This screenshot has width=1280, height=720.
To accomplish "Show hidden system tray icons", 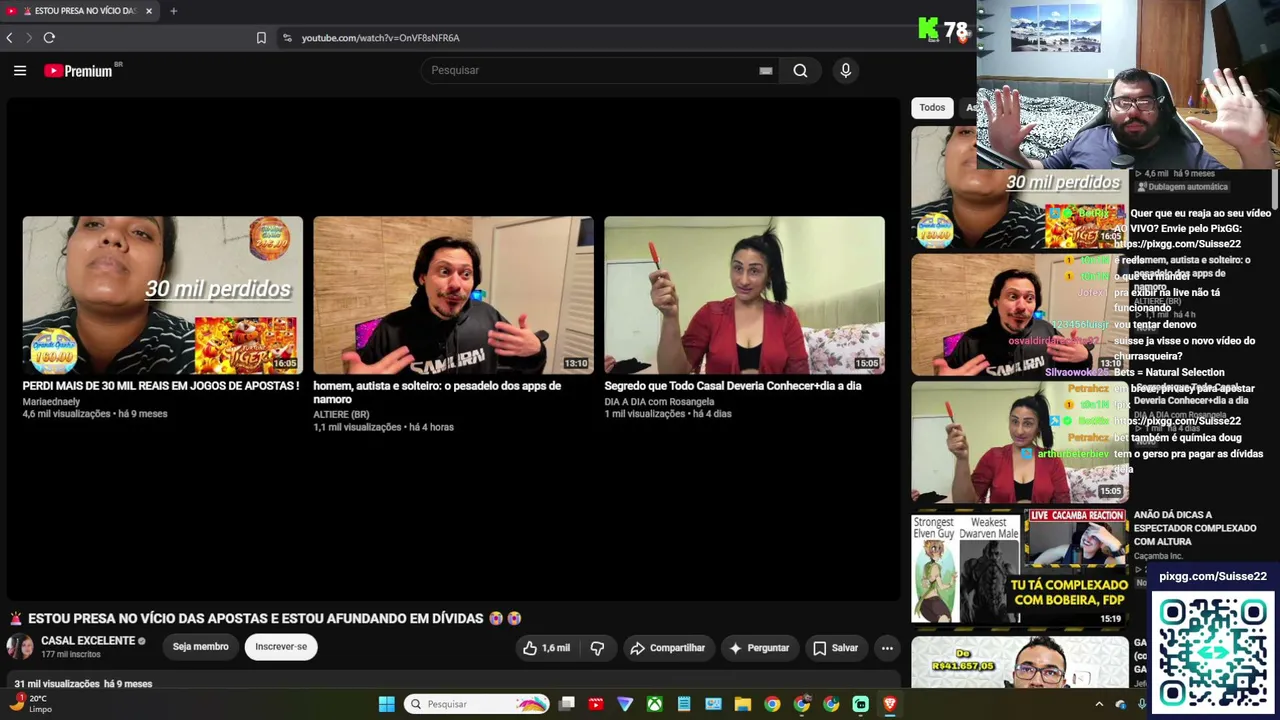I will (x=1099, y=704).
